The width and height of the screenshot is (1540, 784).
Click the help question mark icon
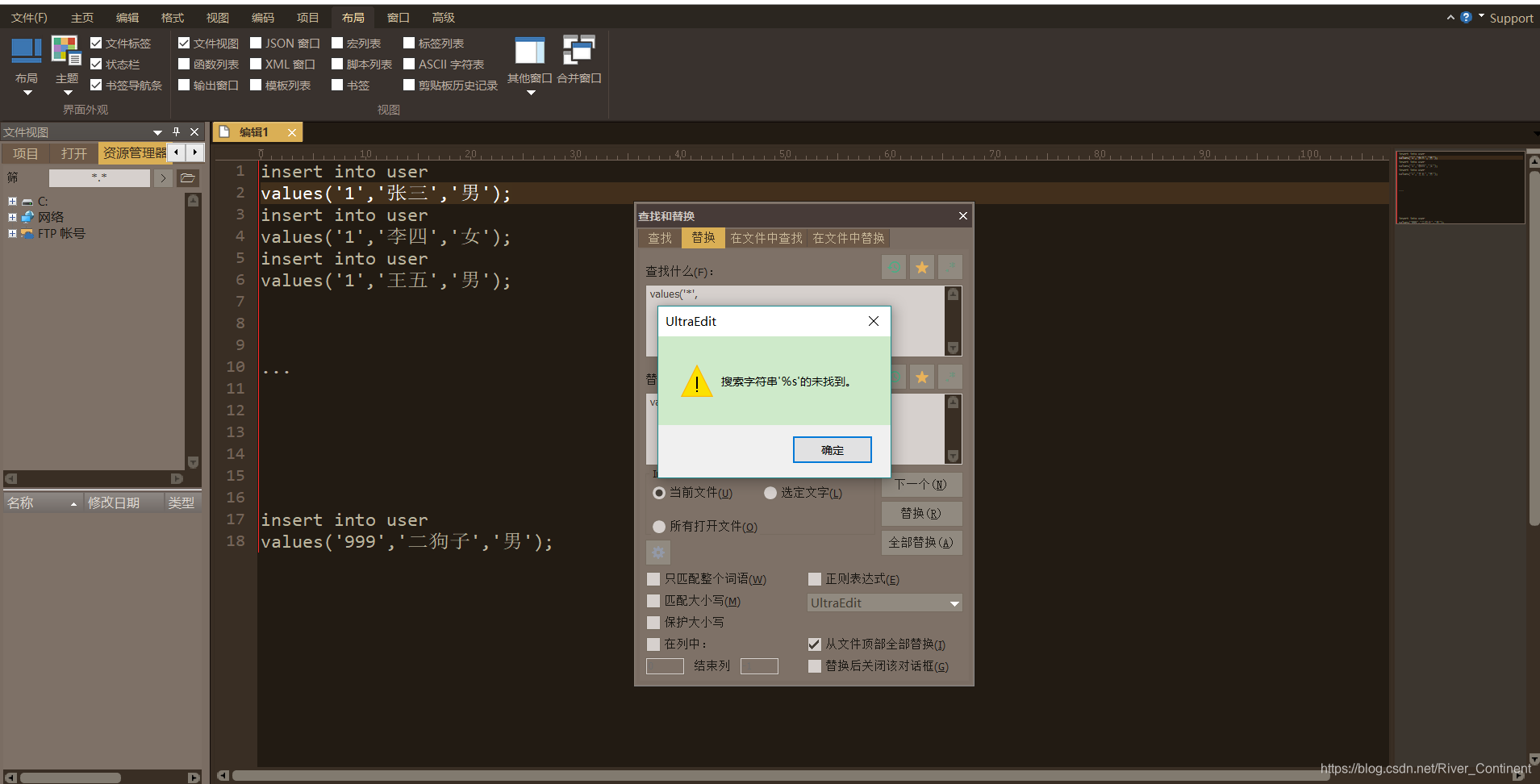point(1466,17)
